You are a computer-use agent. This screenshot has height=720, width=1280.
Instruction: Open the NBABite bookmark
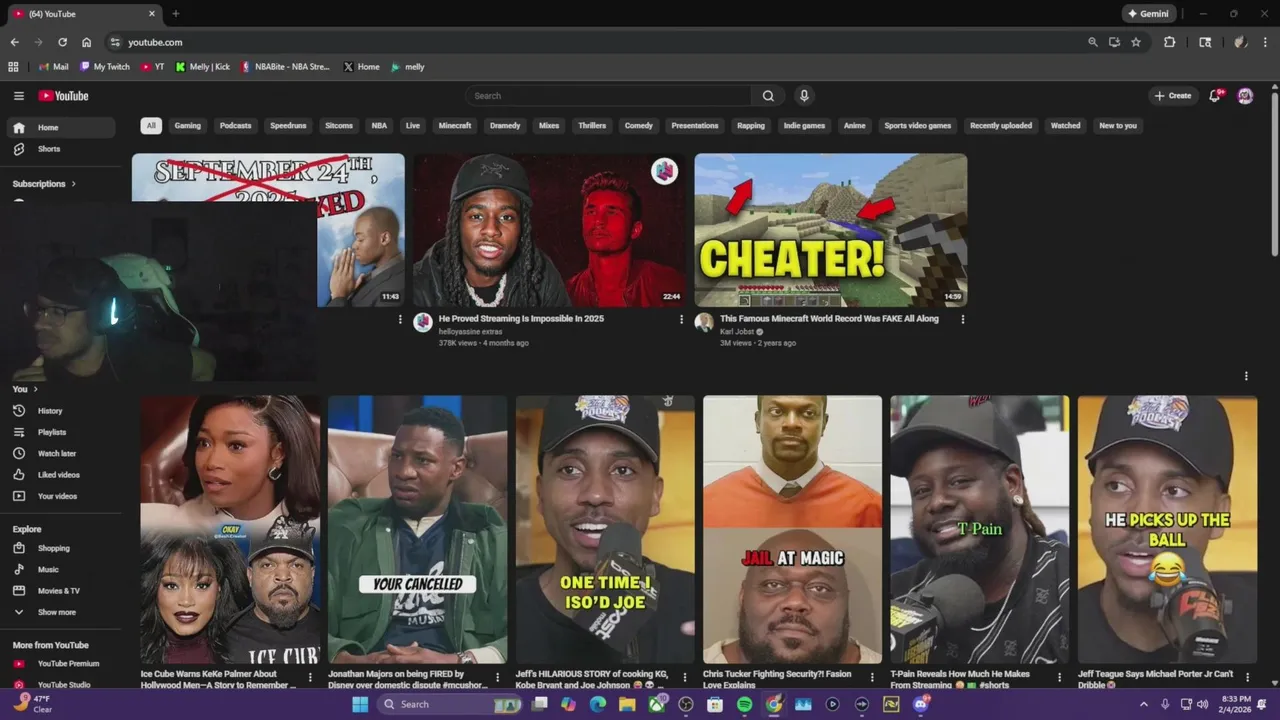tap(285, 67)
